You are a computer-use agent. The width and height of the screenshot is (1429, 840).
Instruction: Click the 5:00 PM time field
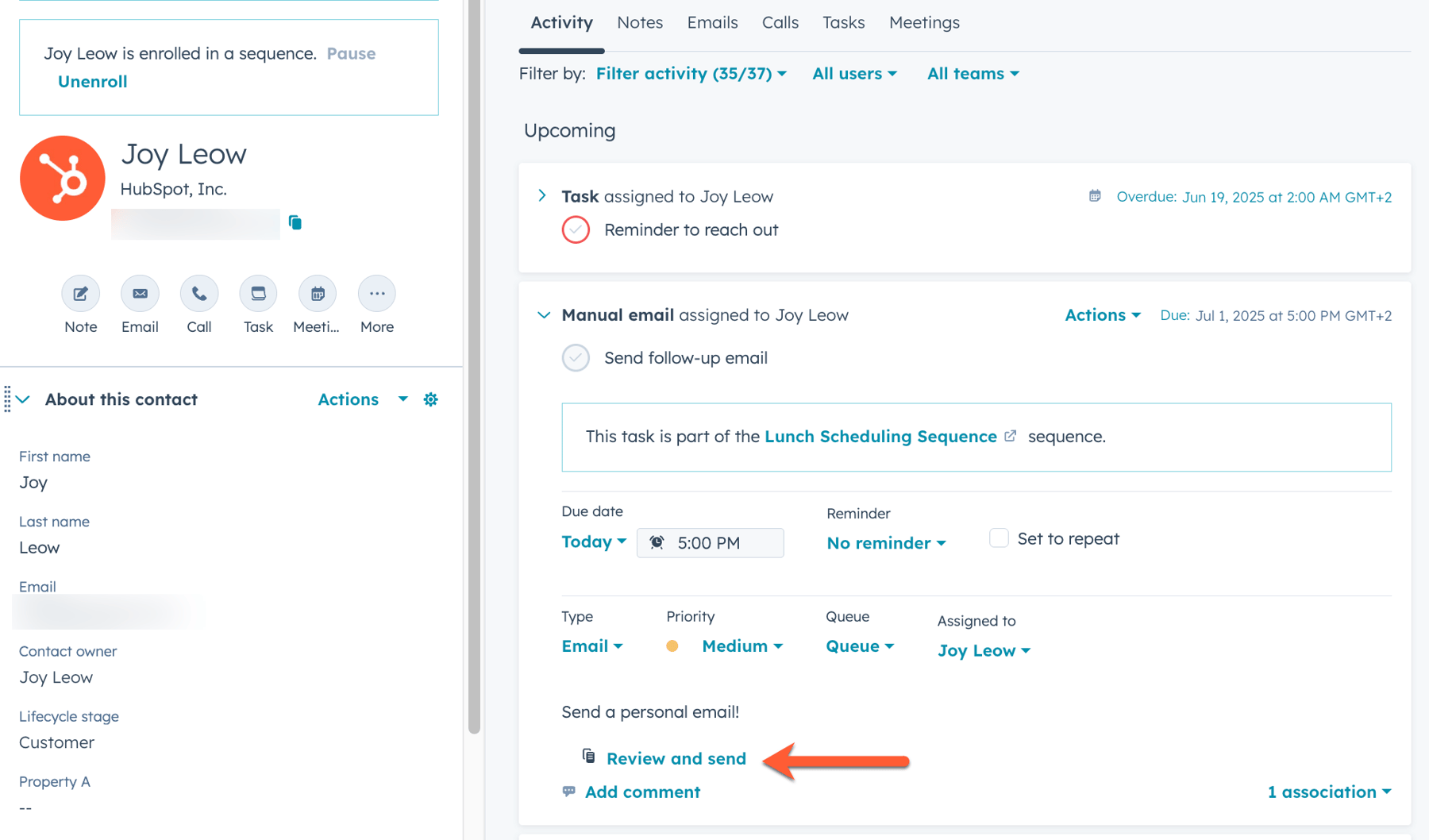710,542
